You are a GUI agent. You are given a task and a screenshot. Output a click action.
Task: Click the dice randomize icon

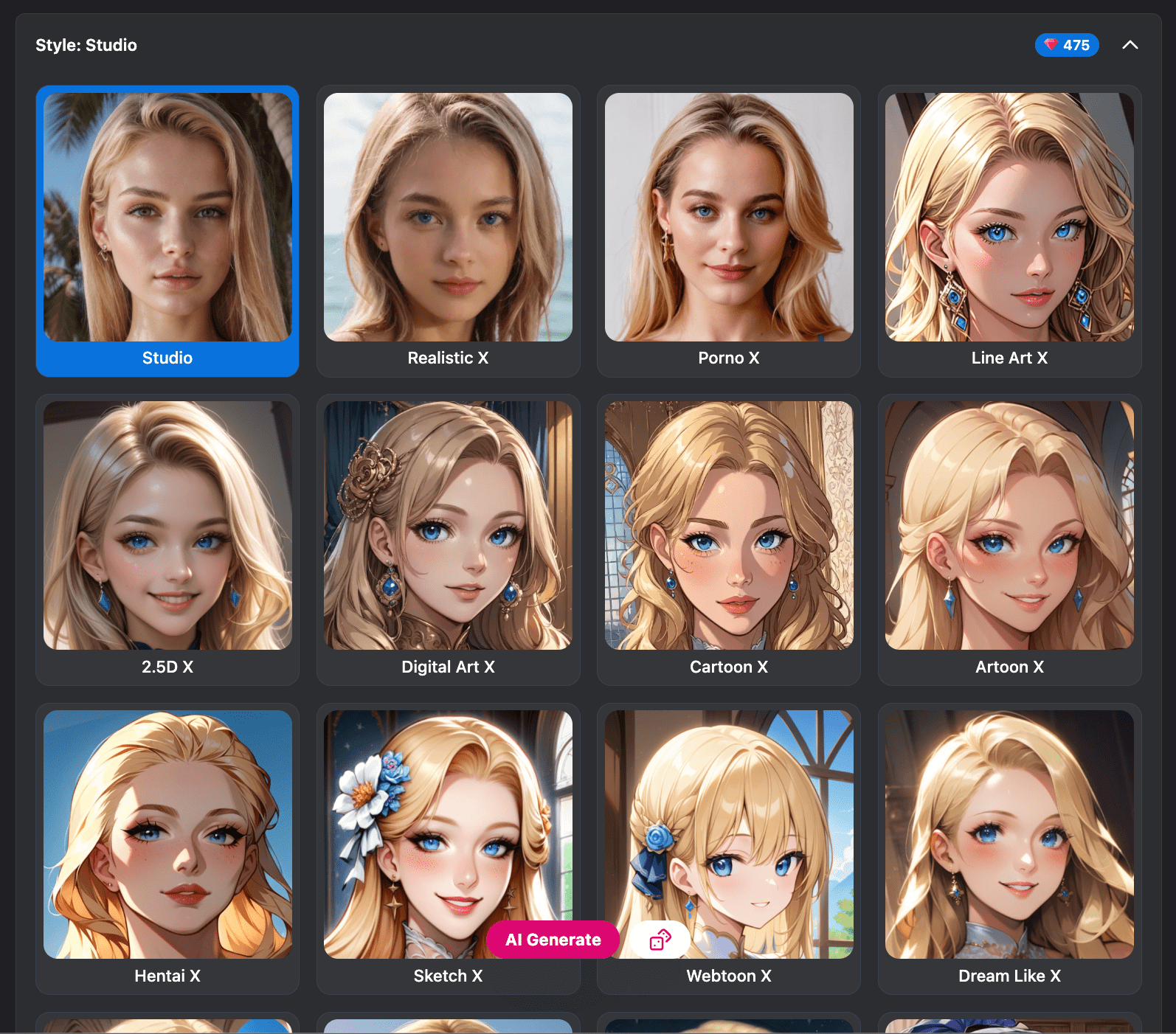coord(660,940)
